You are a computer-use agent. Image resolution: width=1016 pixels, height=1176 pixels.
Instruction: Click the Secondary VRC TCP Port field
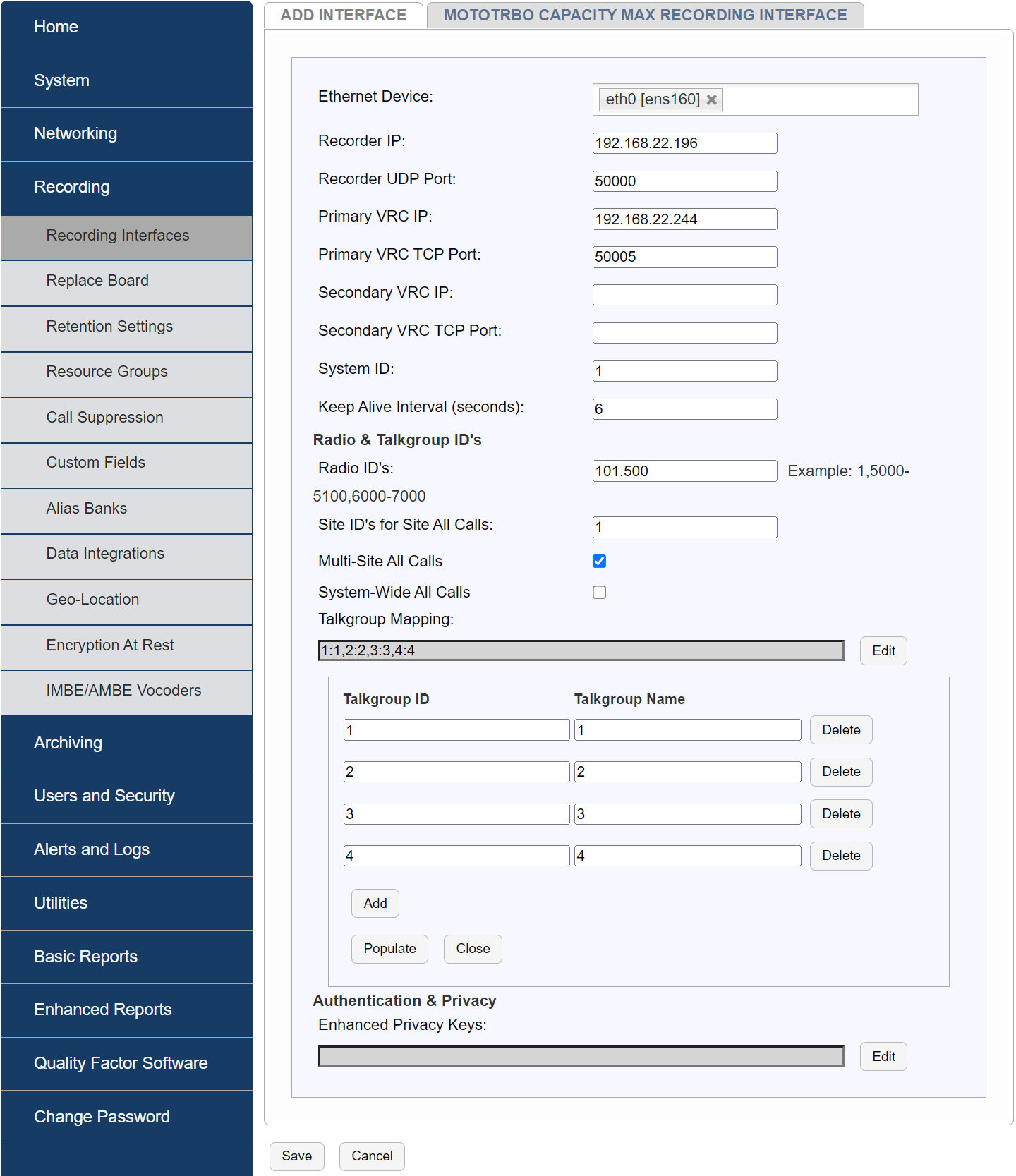coord(685,333)
